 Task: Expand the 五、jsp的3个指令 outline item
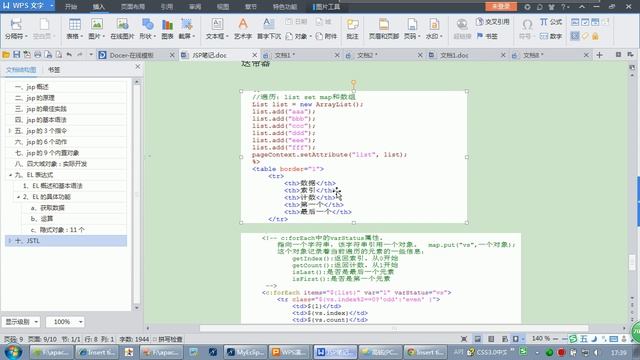(10, 131)
